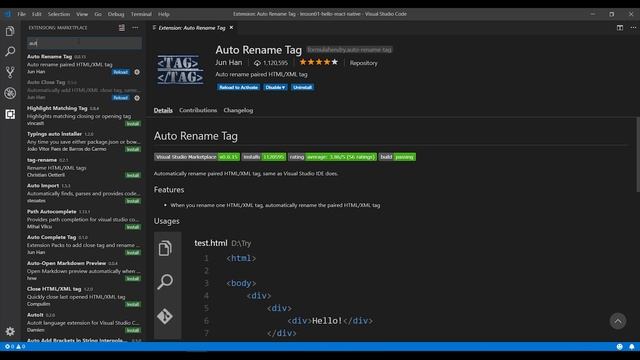This screenshot has width=640, height=360.
Task: Close the Extension: Auto Rename Tag tab
Action: pos(231,28)
